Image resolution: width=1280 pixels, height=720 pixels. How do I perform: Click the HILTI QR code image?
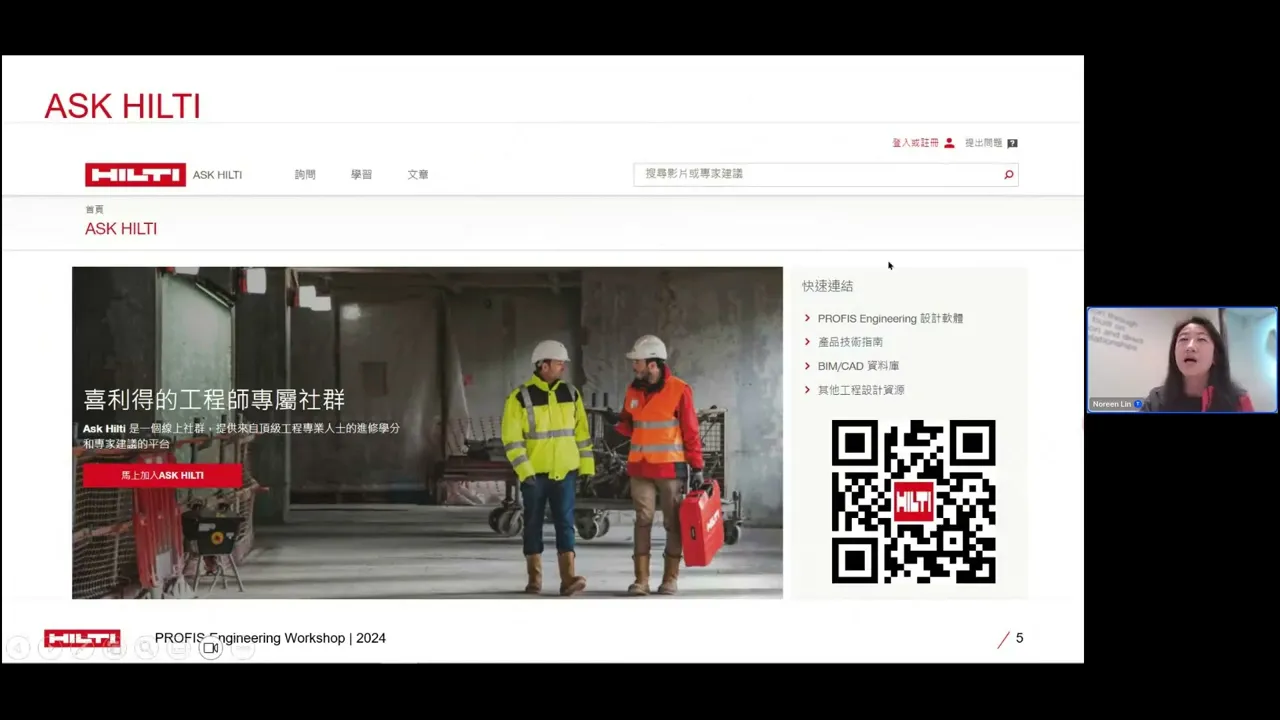click(x=913, y=502)
